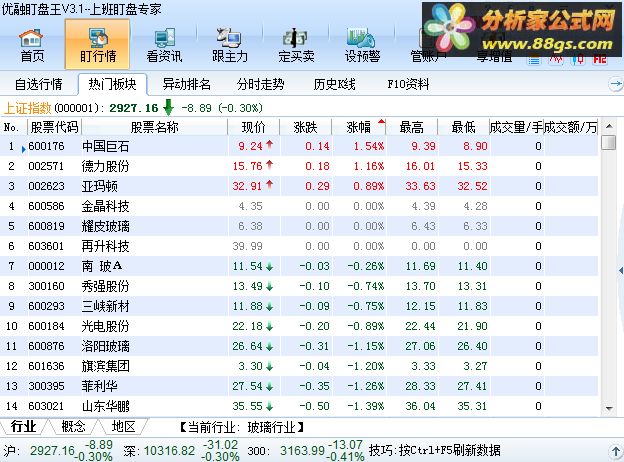This screenshot has width=624, height=462.
Task: Sort by the 股票名称 column header
Action: pos(154,127)
